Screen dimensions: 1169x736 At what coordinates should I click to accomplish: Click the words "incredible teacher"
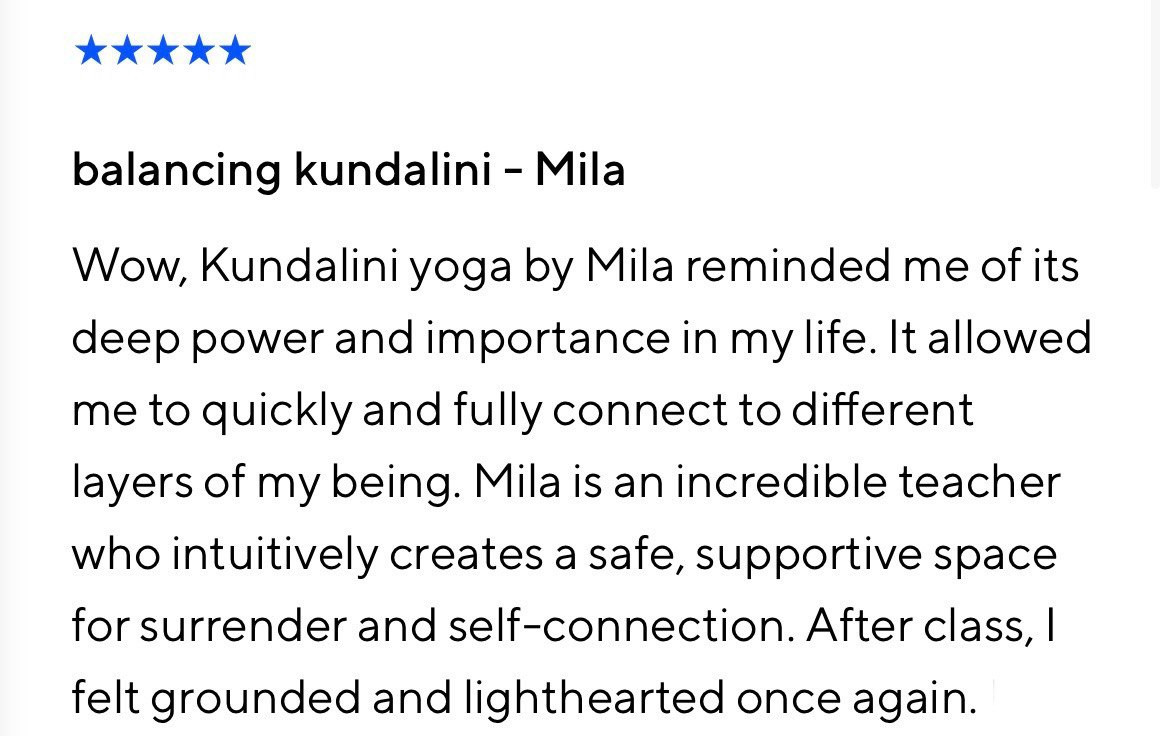point(866,483)
